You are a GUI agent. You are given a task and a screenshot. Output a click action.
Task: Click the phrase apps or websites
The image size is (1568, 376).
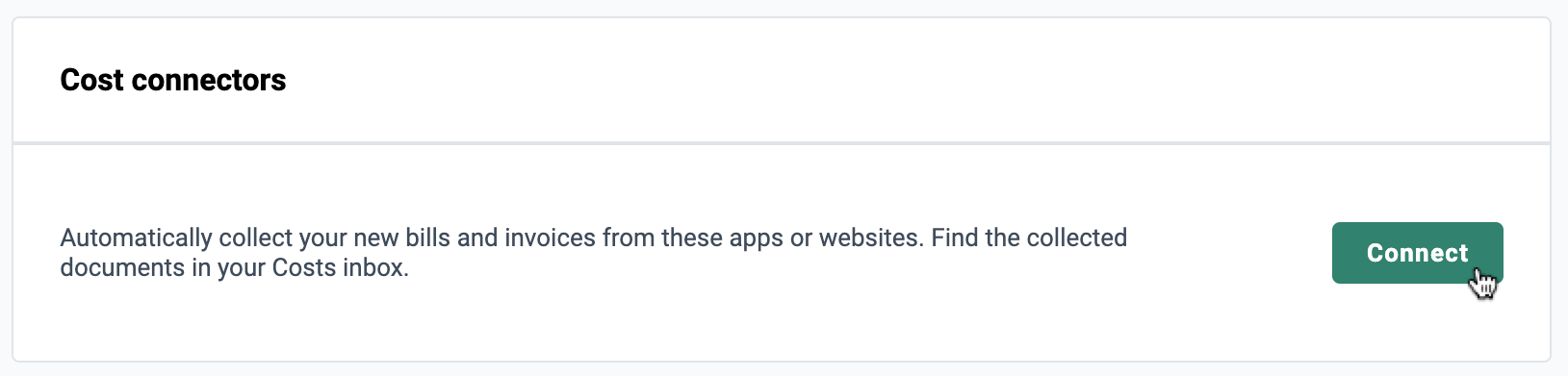click(821, 238)
